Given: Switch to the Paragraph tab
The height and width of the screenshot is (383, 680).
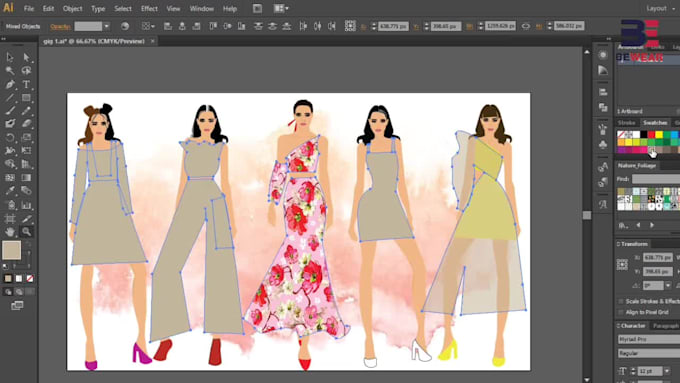Looking at the screenshot, I should click(665, 326).
